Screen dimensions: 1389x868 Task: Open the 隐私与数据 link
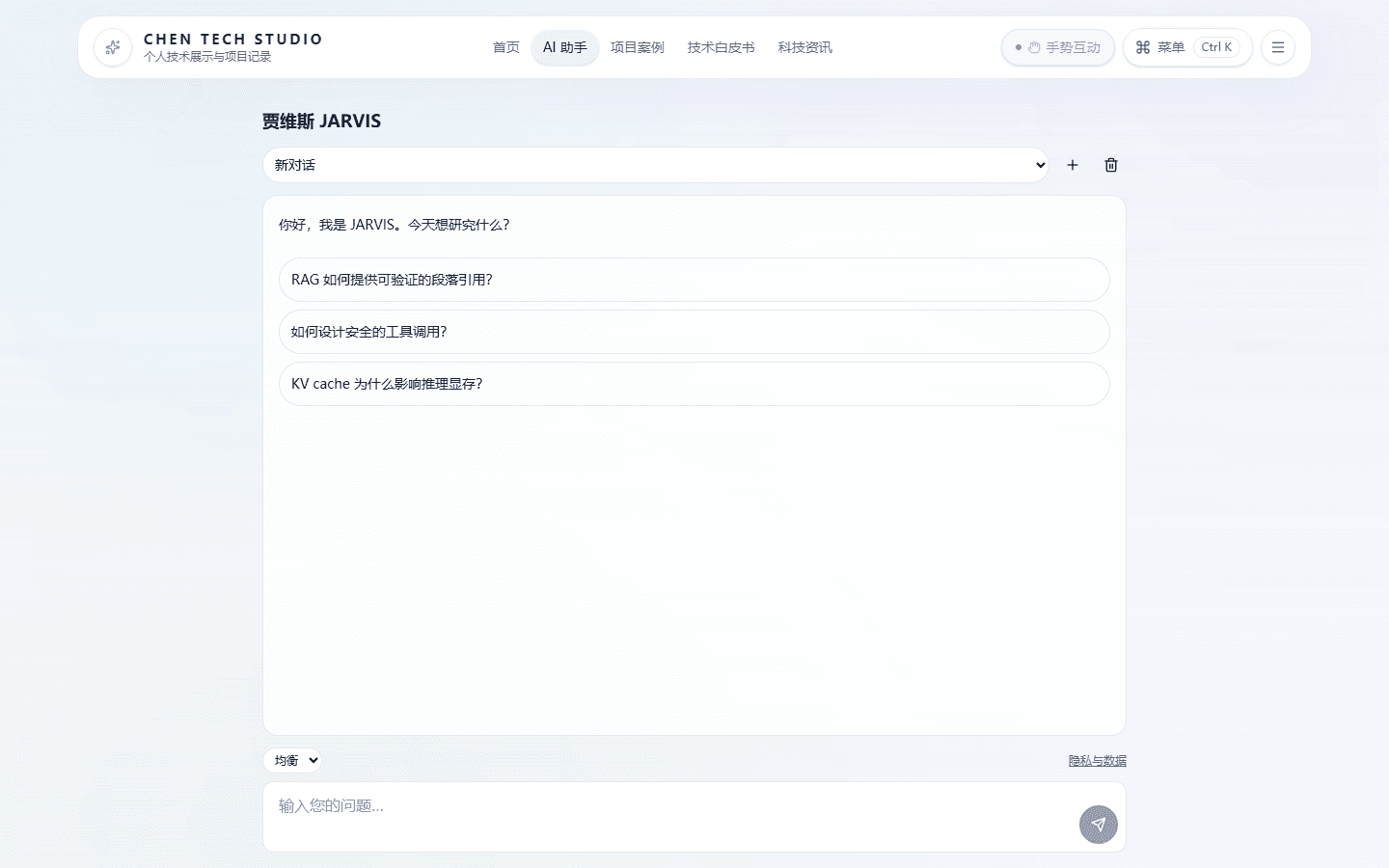pyautogui.click(x=1098, y=761)
